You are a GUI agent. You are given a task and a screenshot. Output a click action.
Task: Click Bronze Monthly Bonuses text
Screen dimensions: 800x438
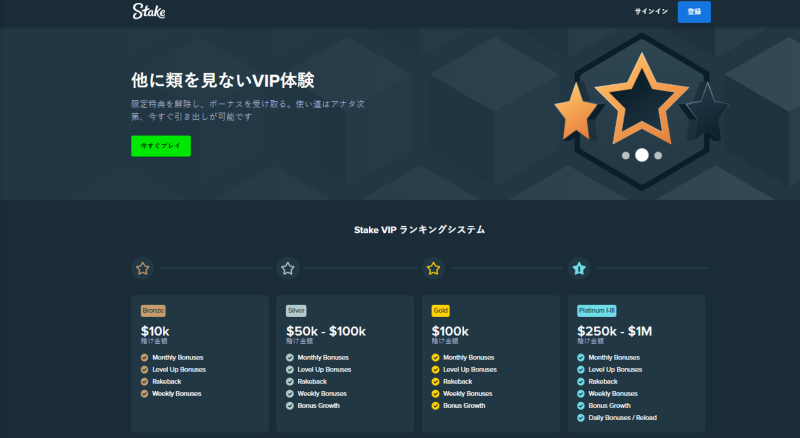click(178, 357)
